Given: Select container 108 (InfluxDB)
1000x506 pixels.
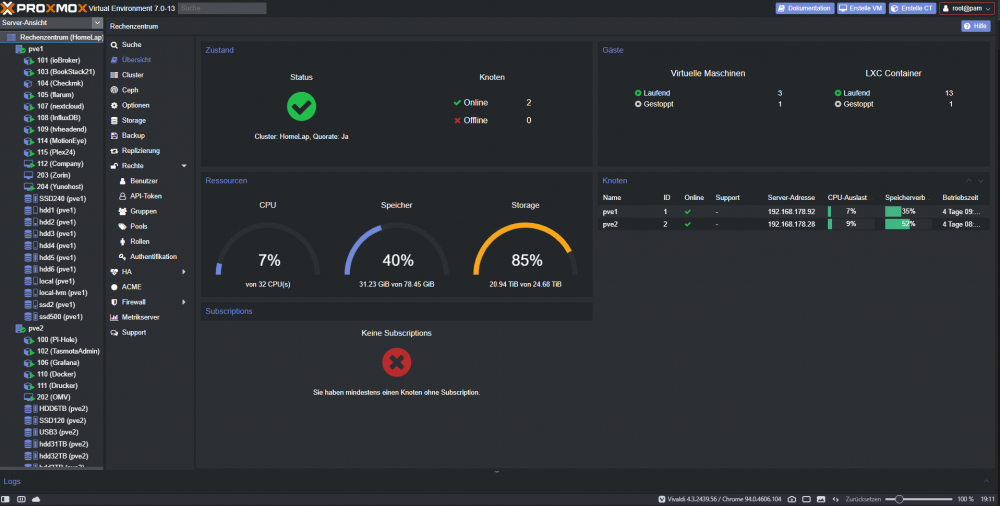Looking at the screenshot, I should point(58,118).
